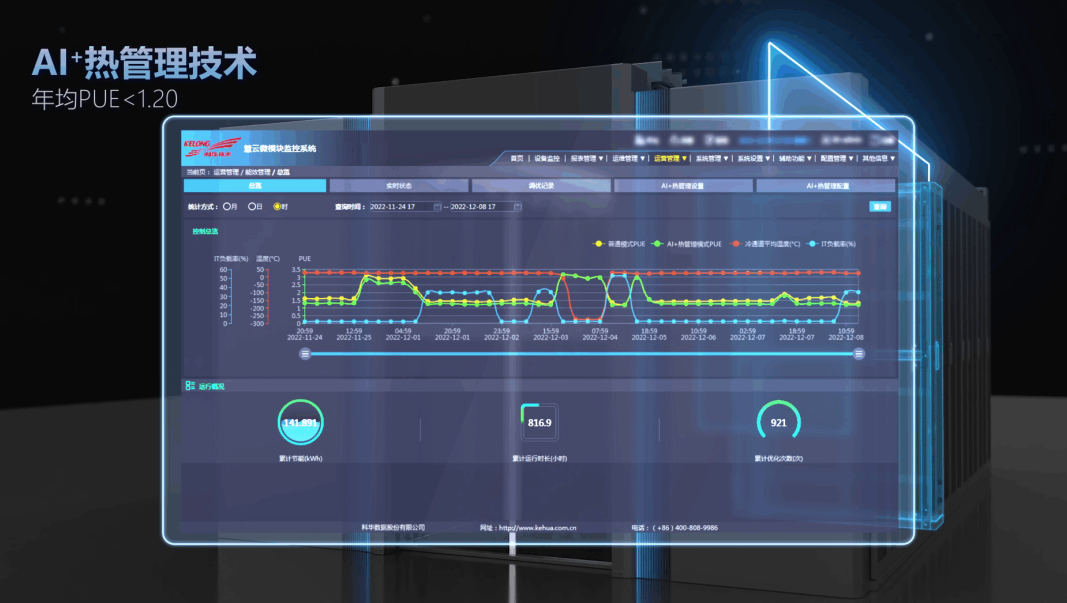The height and width of the screenshot is (603, 1067).
Task: Expand 系统管理 dropdown menu
Action: click(x=712, y=159)
